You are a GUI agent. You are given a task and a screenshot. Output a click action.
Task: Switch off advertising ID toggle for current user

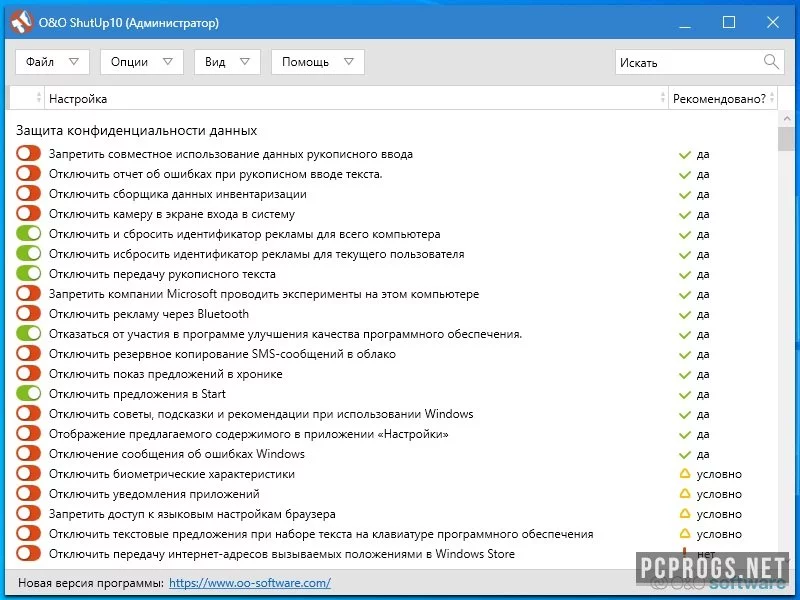coord(28,254)
